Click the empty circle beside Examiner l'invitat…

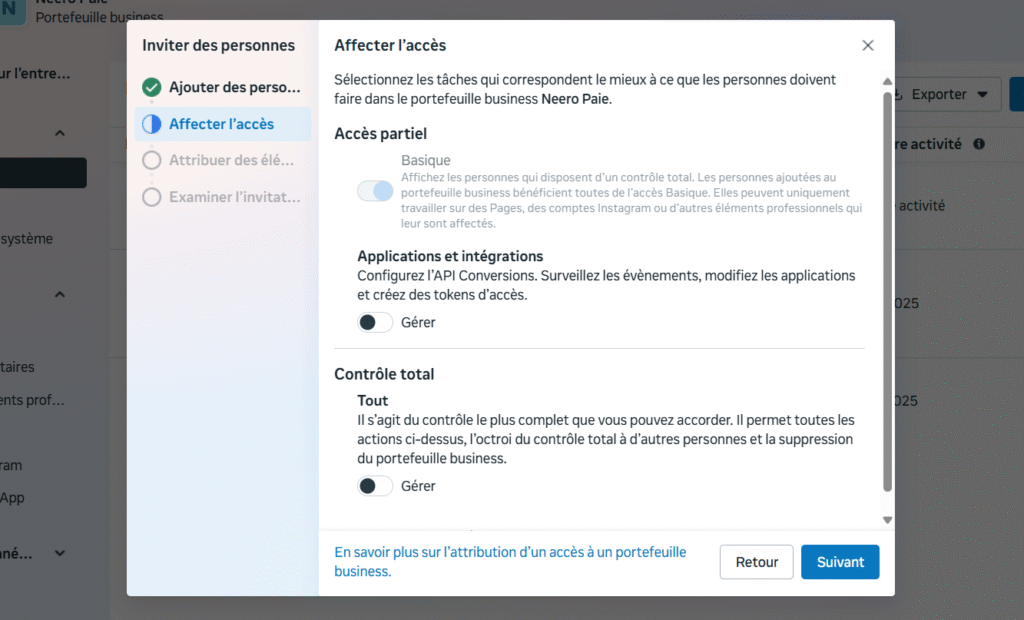(152, 197)
